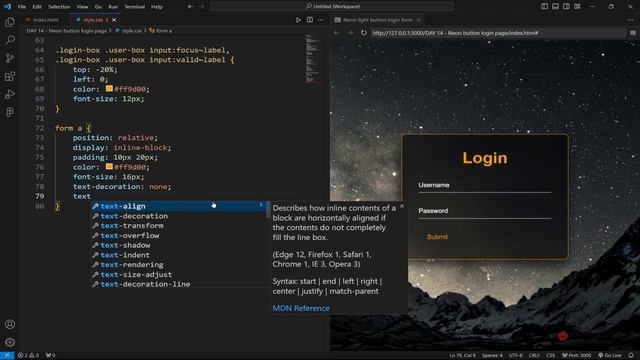Select text-indent suggestion

[x=178, y=255]
